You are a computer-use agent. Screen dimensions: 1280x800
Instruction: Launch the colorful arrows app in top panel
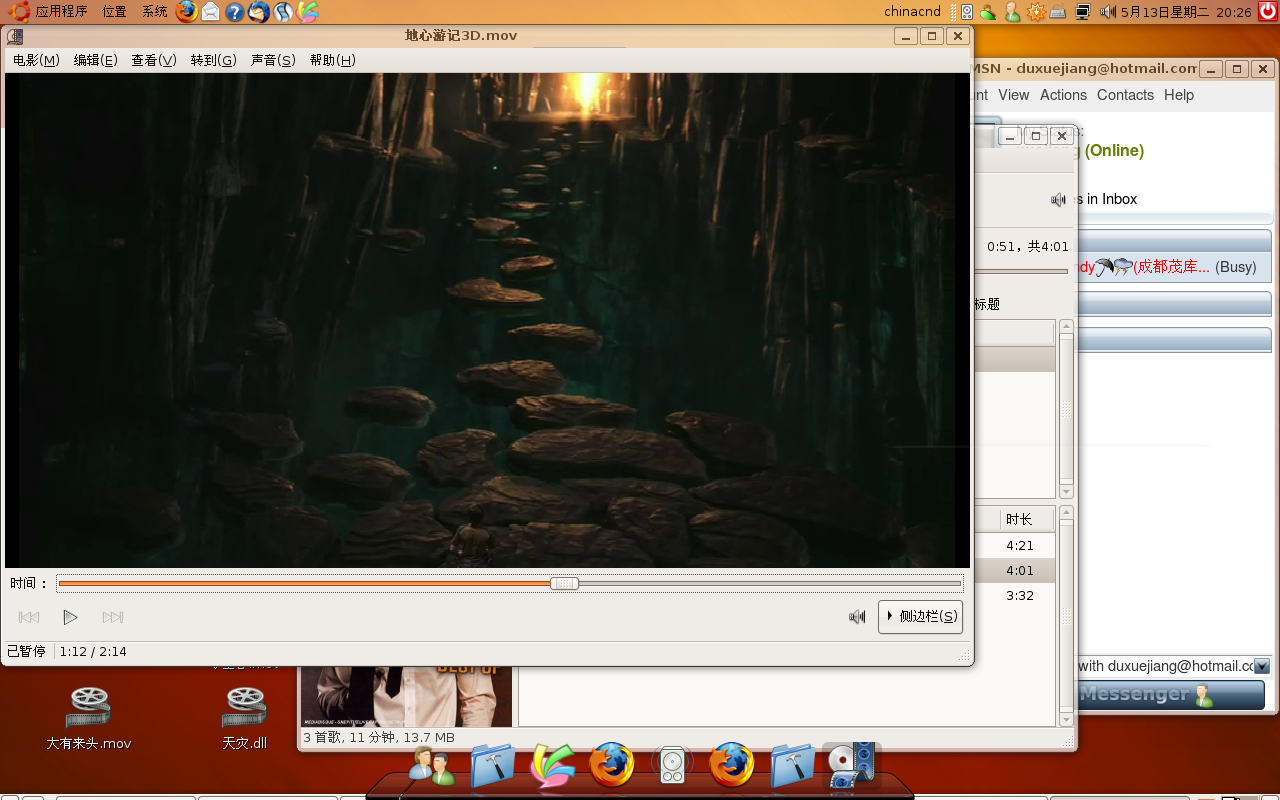pyautogui.click(x=308, y=12)
